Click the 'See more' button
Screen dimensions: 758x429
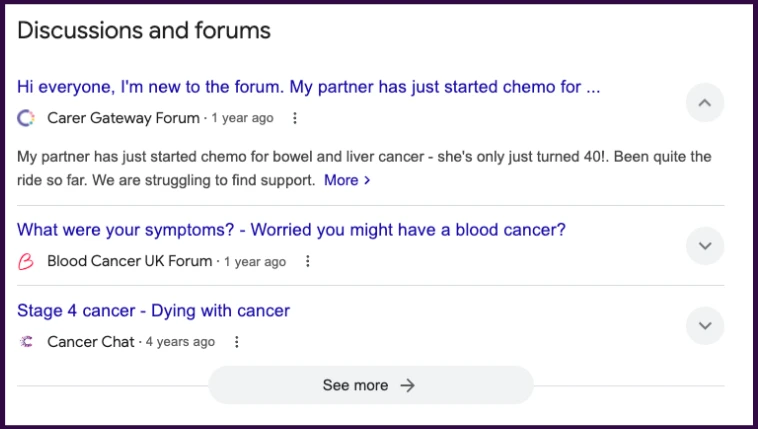(371, 385)
